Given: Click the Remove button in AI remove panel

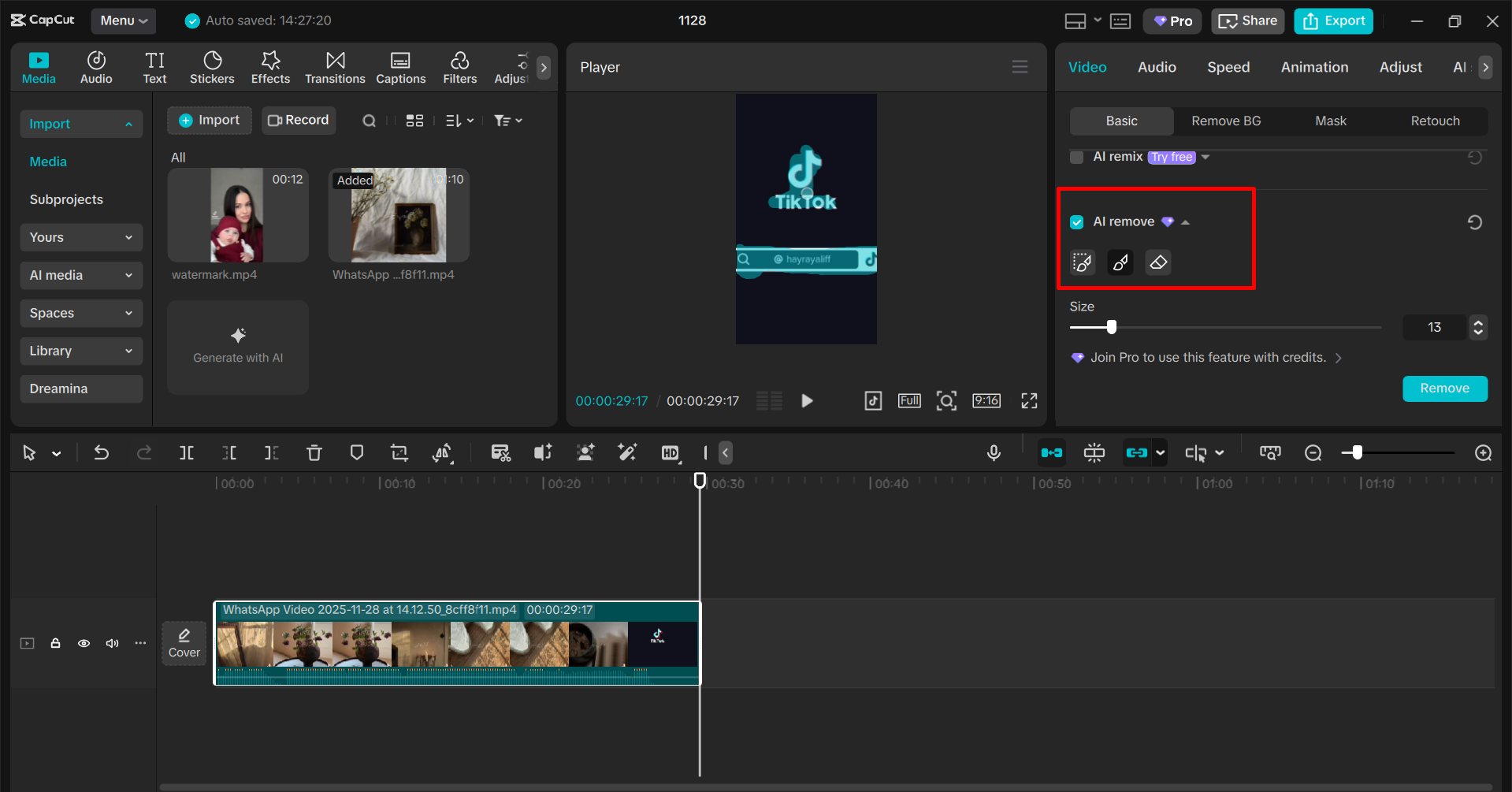Looking at the screenshot, I should [x=1444, y=389].
